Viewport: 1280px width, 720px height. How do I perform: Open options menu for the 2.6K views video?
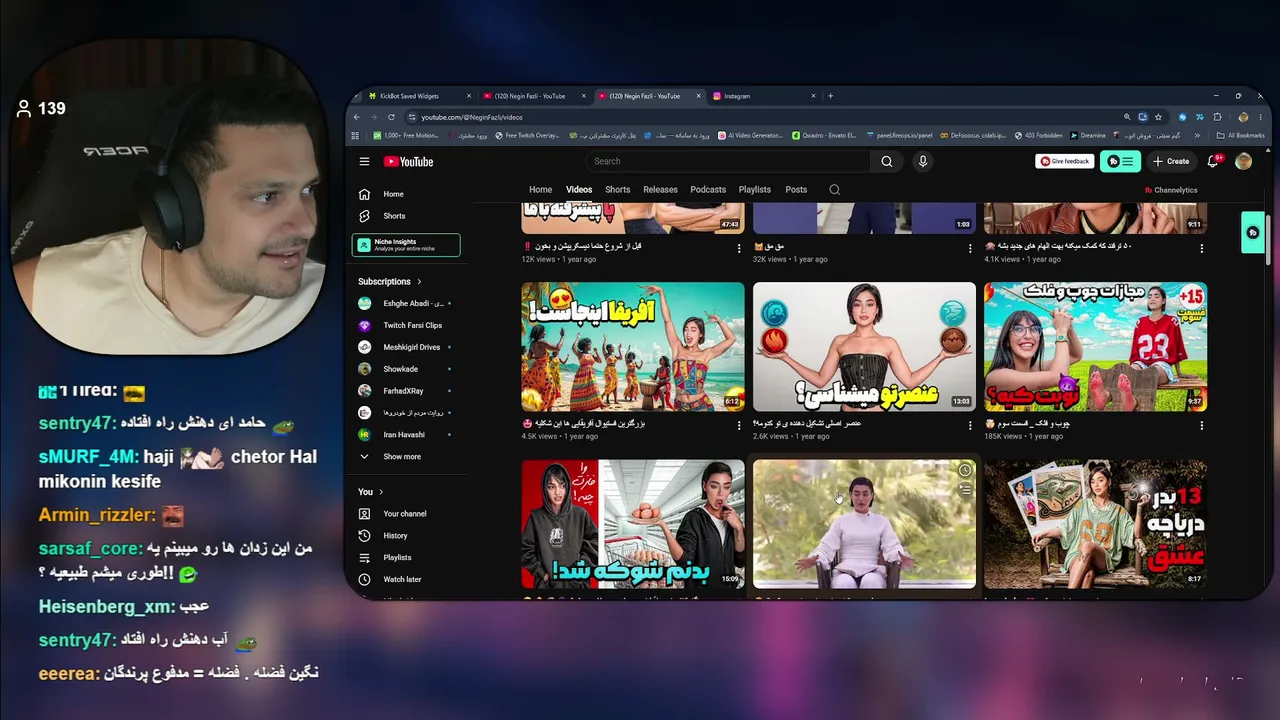pos(970,426)
